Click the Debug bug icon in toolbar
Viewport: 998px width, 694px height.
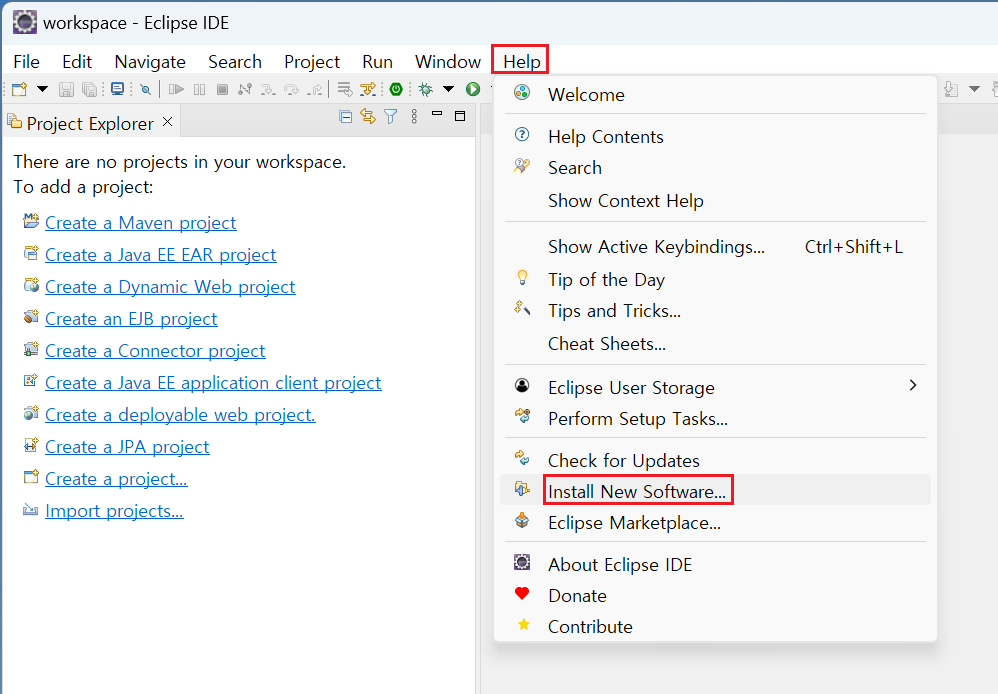click(426, 89)
